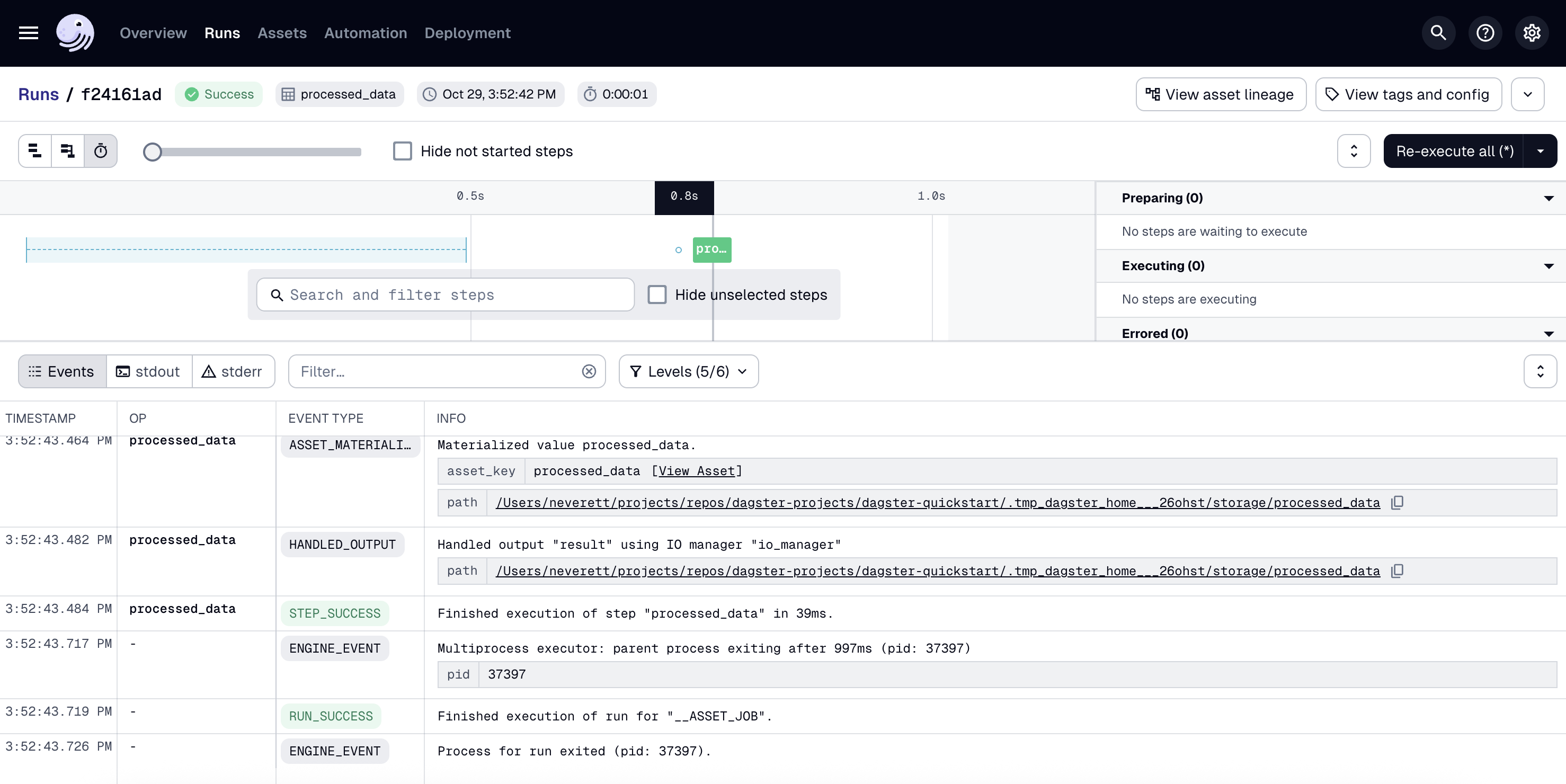Open the help question mark icon
The height and width of the screenshot is (784, 1566).
1484,33
